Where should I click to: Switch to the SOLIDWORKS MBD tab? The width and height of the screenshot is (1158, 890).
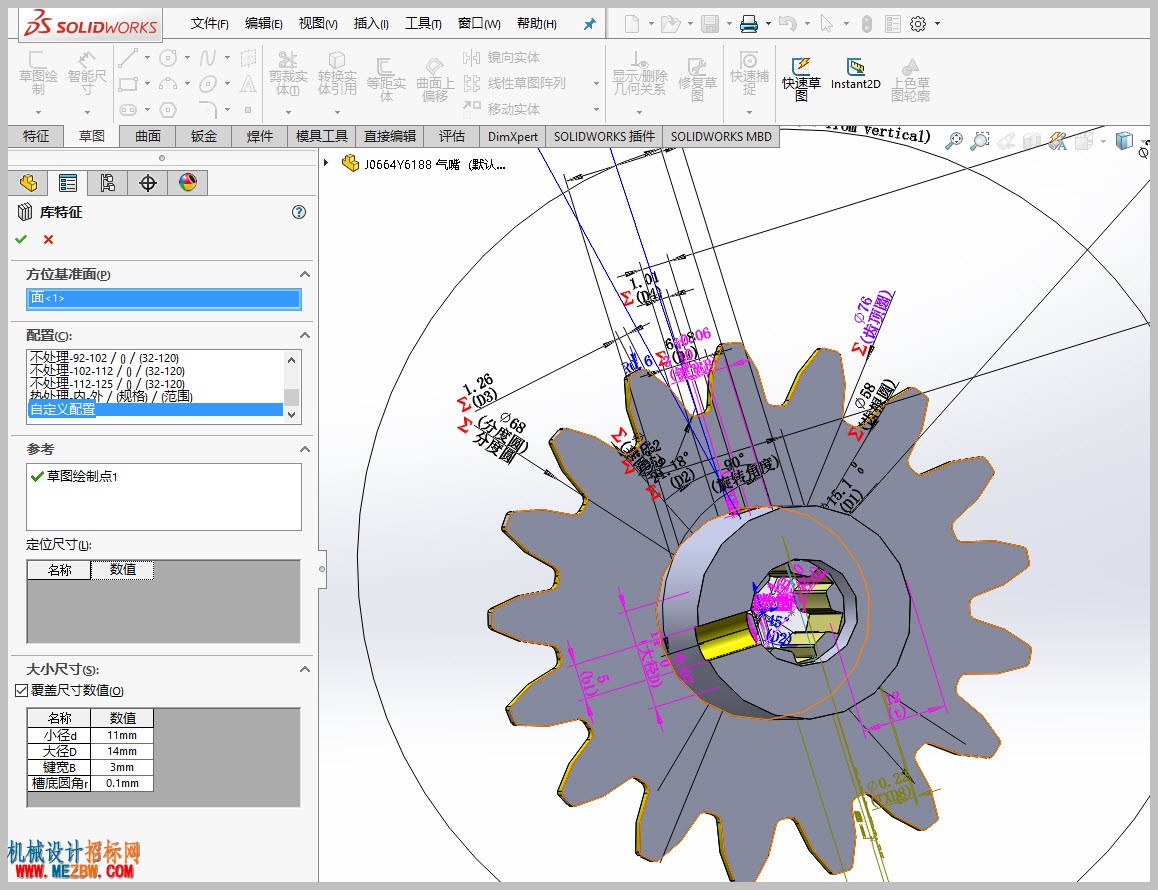(721, 136)
